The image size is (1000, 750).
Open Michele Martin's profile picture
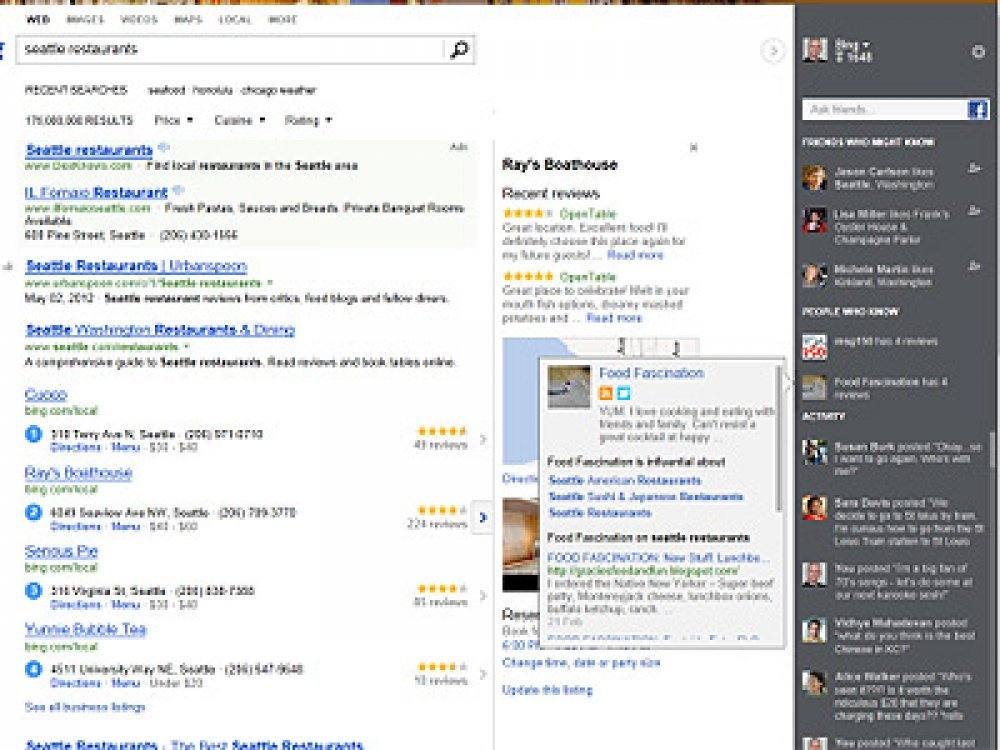(814, 276)
